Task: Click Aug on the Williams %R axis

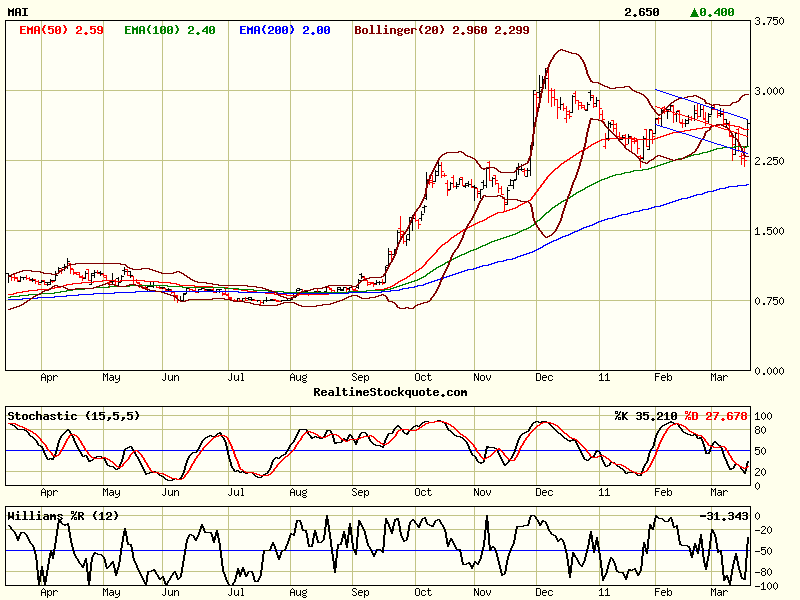Action: point(298,593)
